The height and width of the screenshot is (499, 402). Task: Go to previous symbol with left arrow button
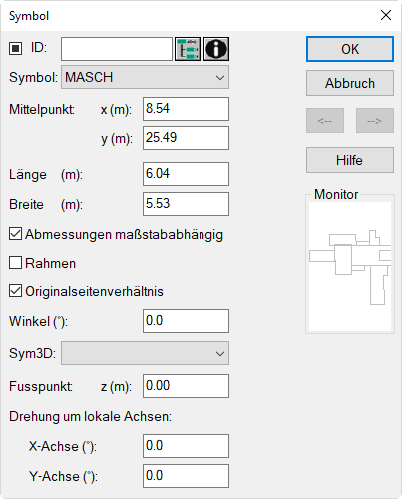[325, 121]
